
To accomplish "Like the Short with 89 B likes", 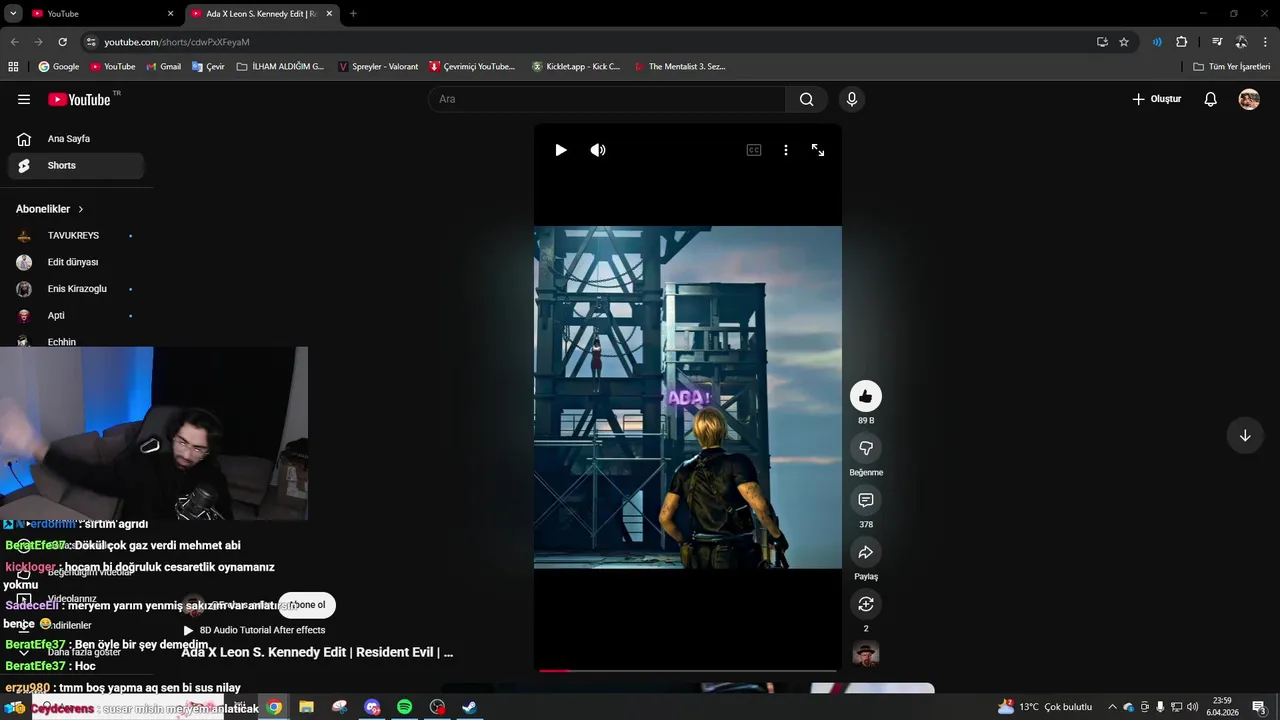I will point(866,396).
